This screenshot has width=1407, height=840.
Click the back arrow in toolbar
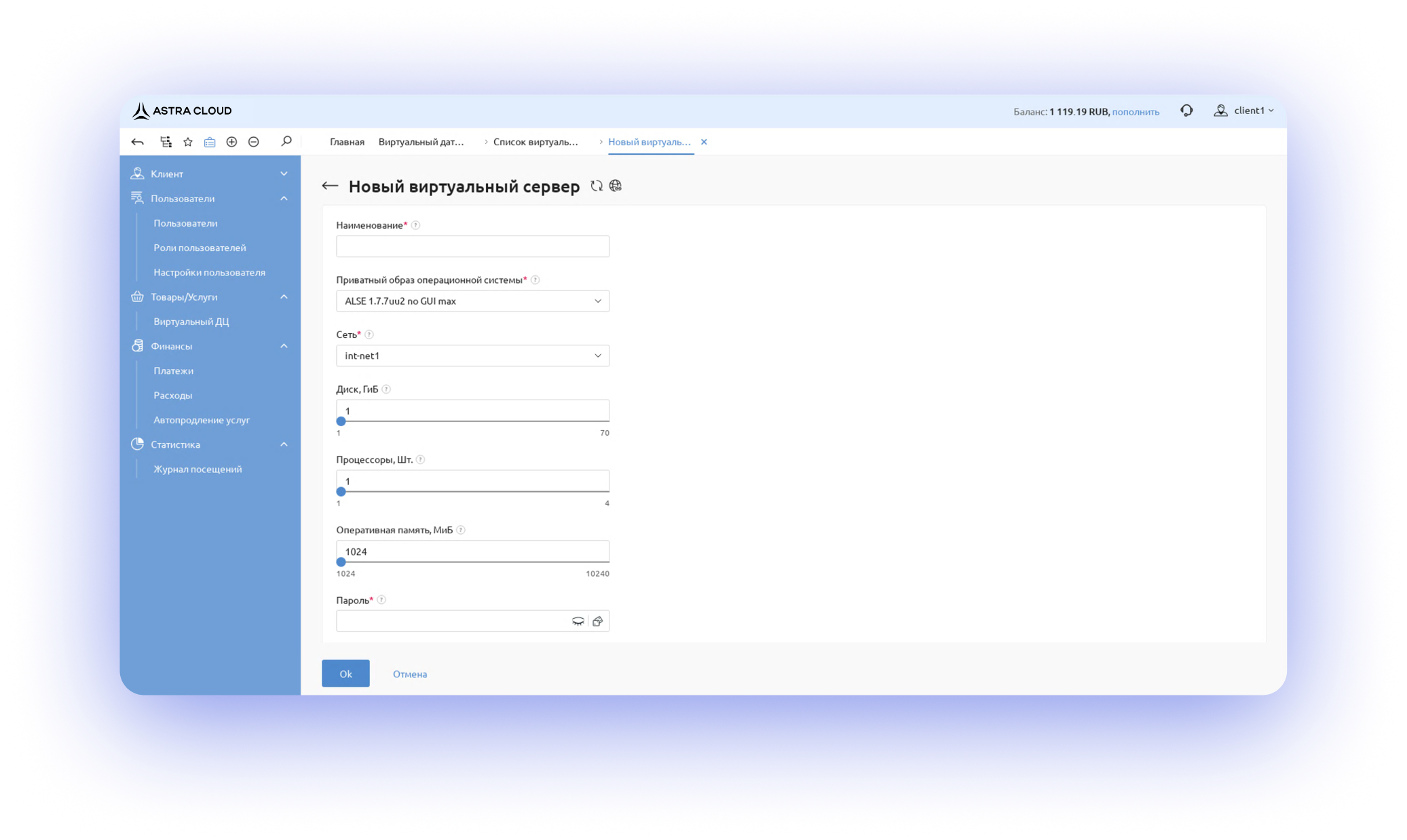(x=137, y=142)
